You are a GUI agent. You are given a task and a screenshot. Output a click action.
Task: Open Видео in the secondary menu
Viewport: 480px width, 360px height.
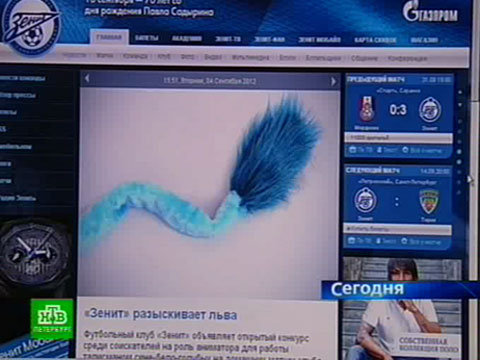213,57
